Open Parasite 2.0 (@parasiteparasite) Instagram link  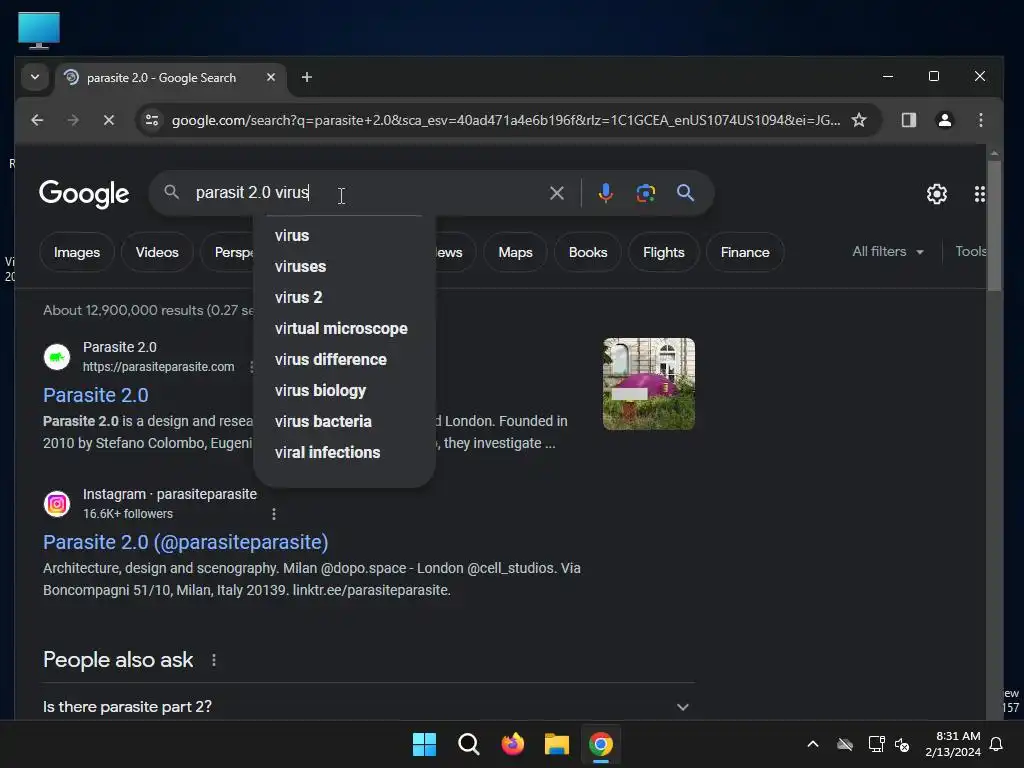click(x=185, y=542)
